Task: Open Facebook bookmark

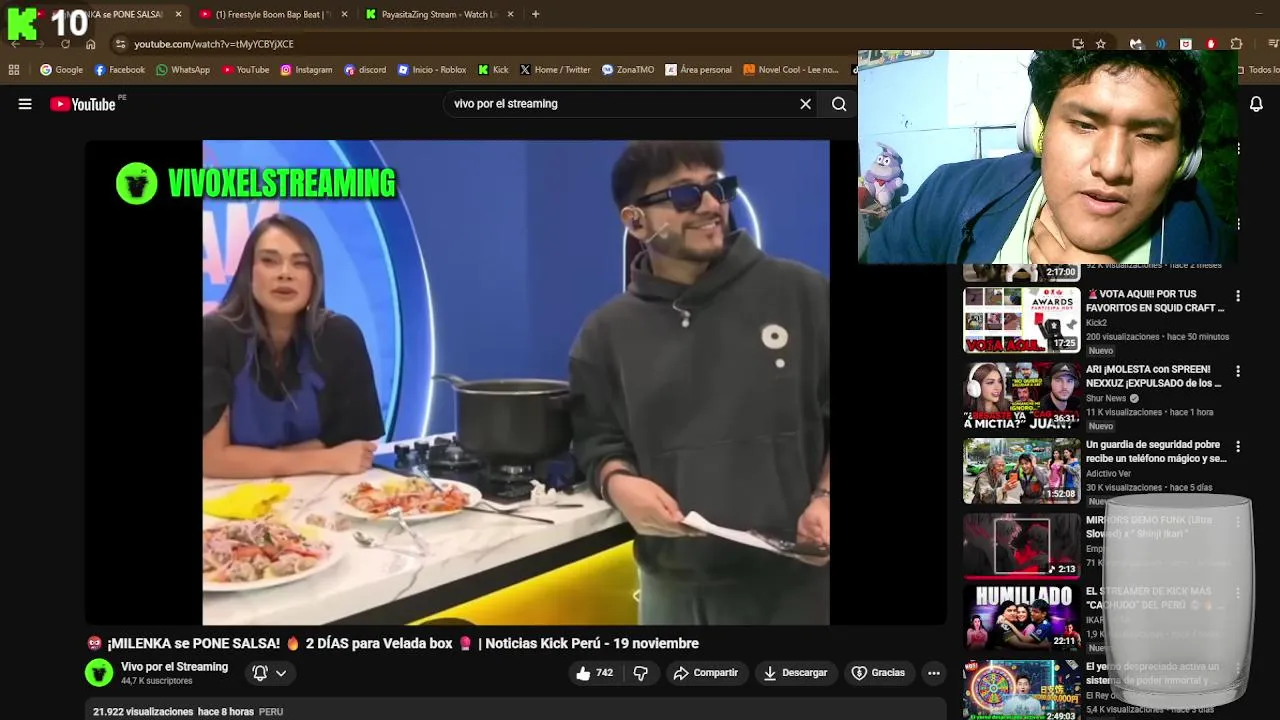Action: click(120, 70)
